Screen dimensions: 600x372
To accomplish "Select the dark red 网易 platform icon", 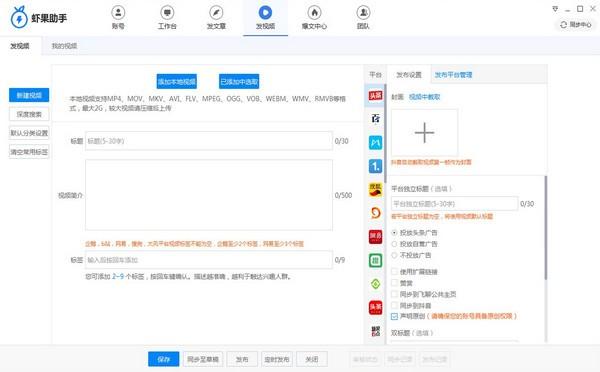I will pyautogui.click(x=375, y=237).
